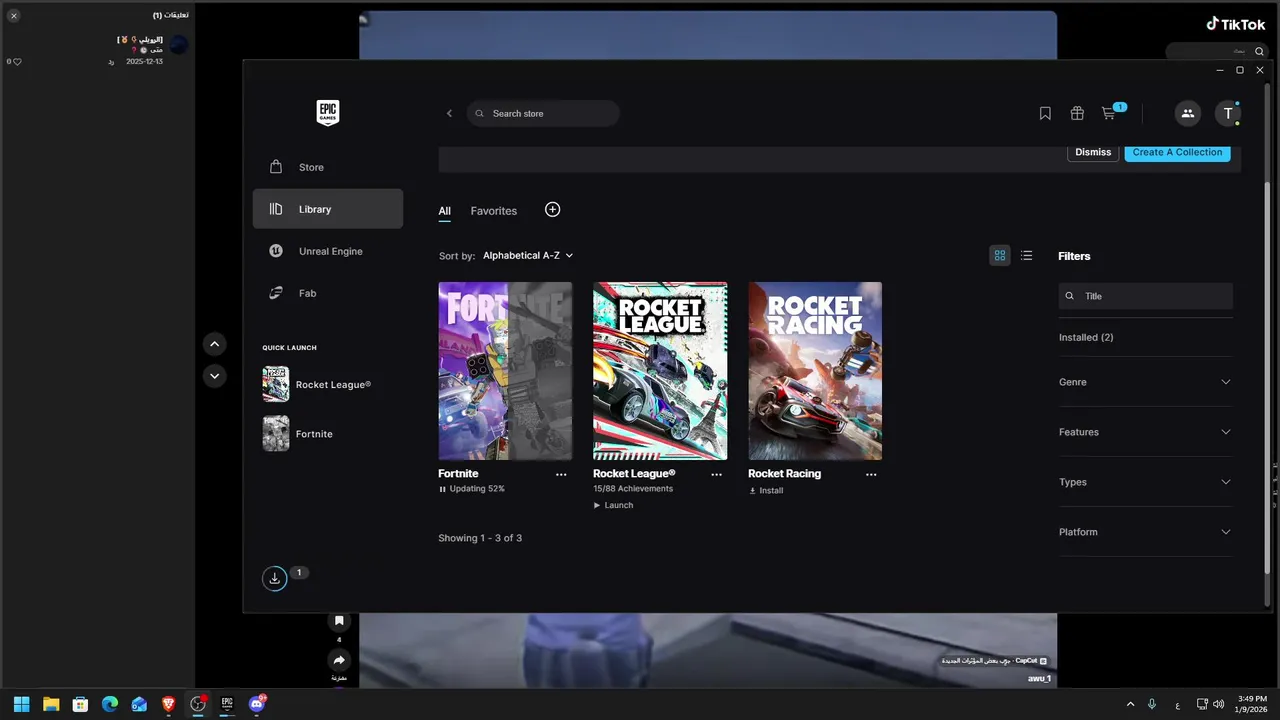Open the Fortnite cover thumbnail
Screen dimensions: 1280x720
(505, 371)
